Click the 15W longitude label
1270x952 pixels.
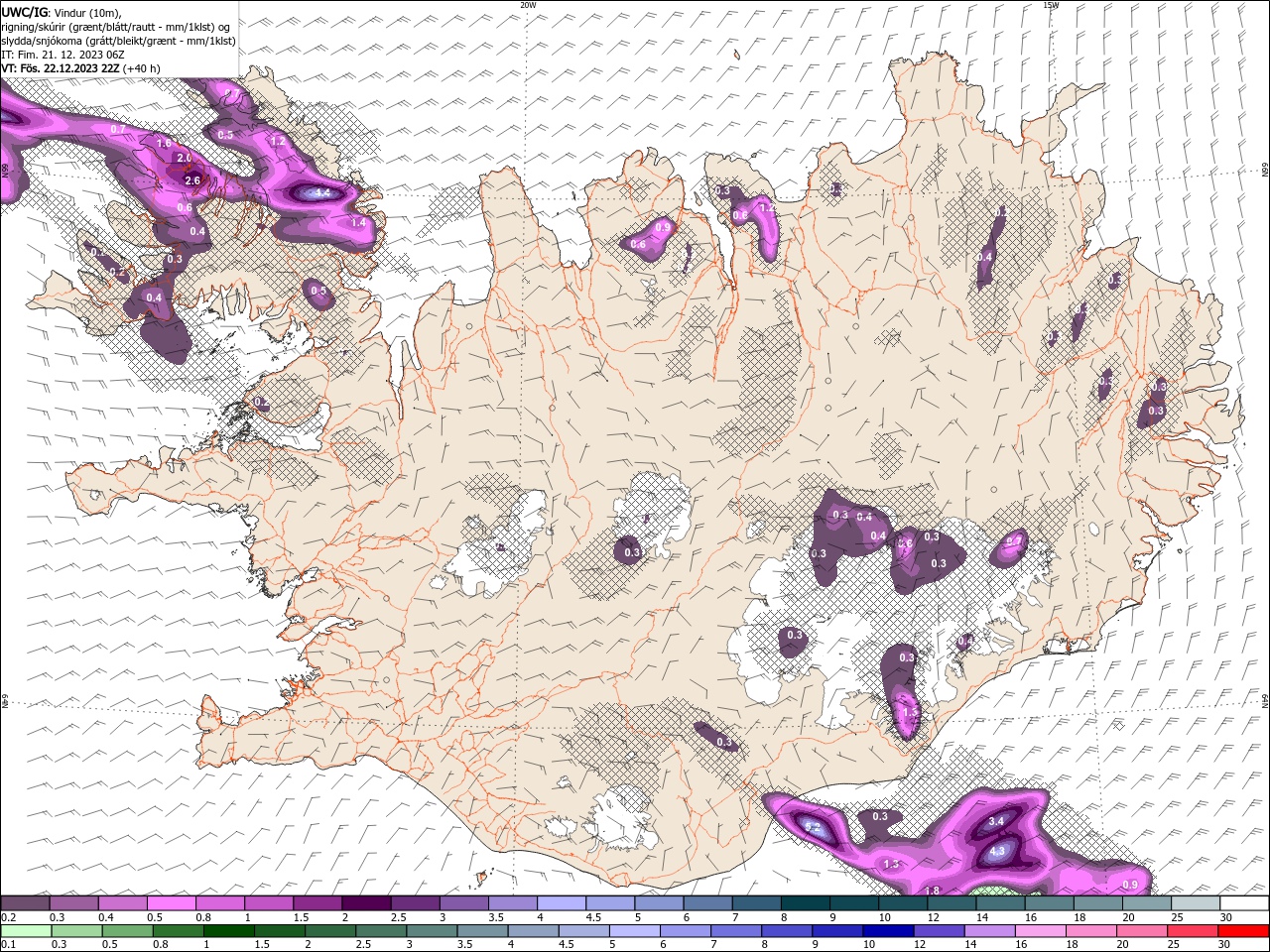tap(1051, 5)
